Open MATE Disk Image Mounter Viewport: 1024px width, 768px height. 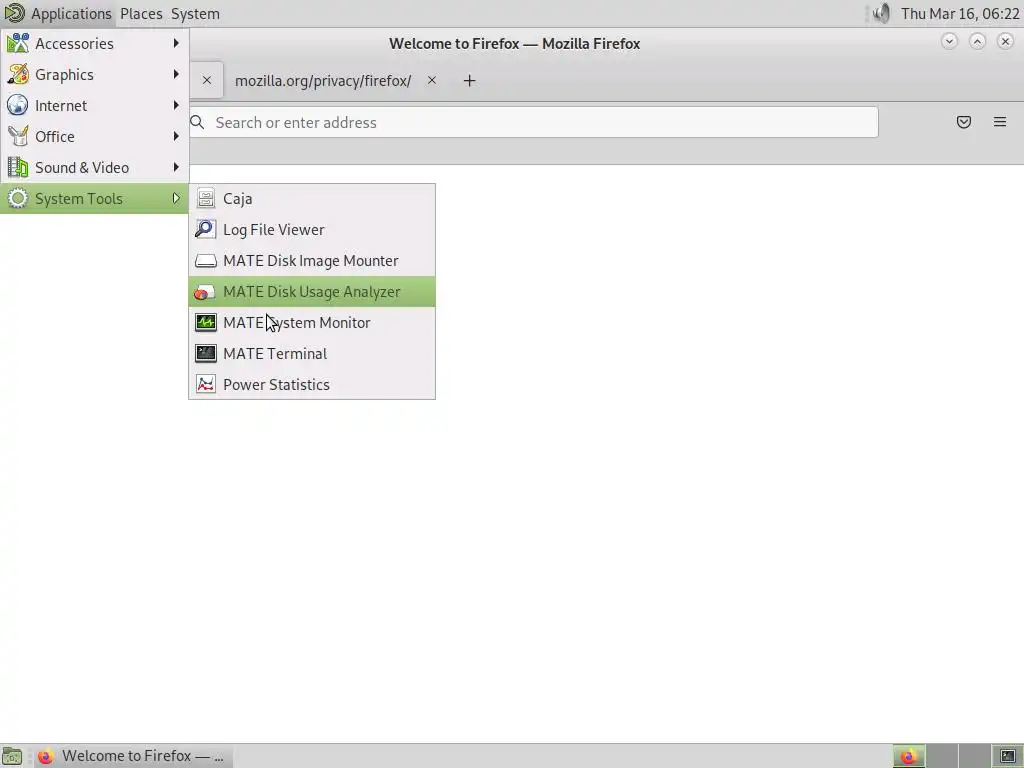click(x=312, y=261)
